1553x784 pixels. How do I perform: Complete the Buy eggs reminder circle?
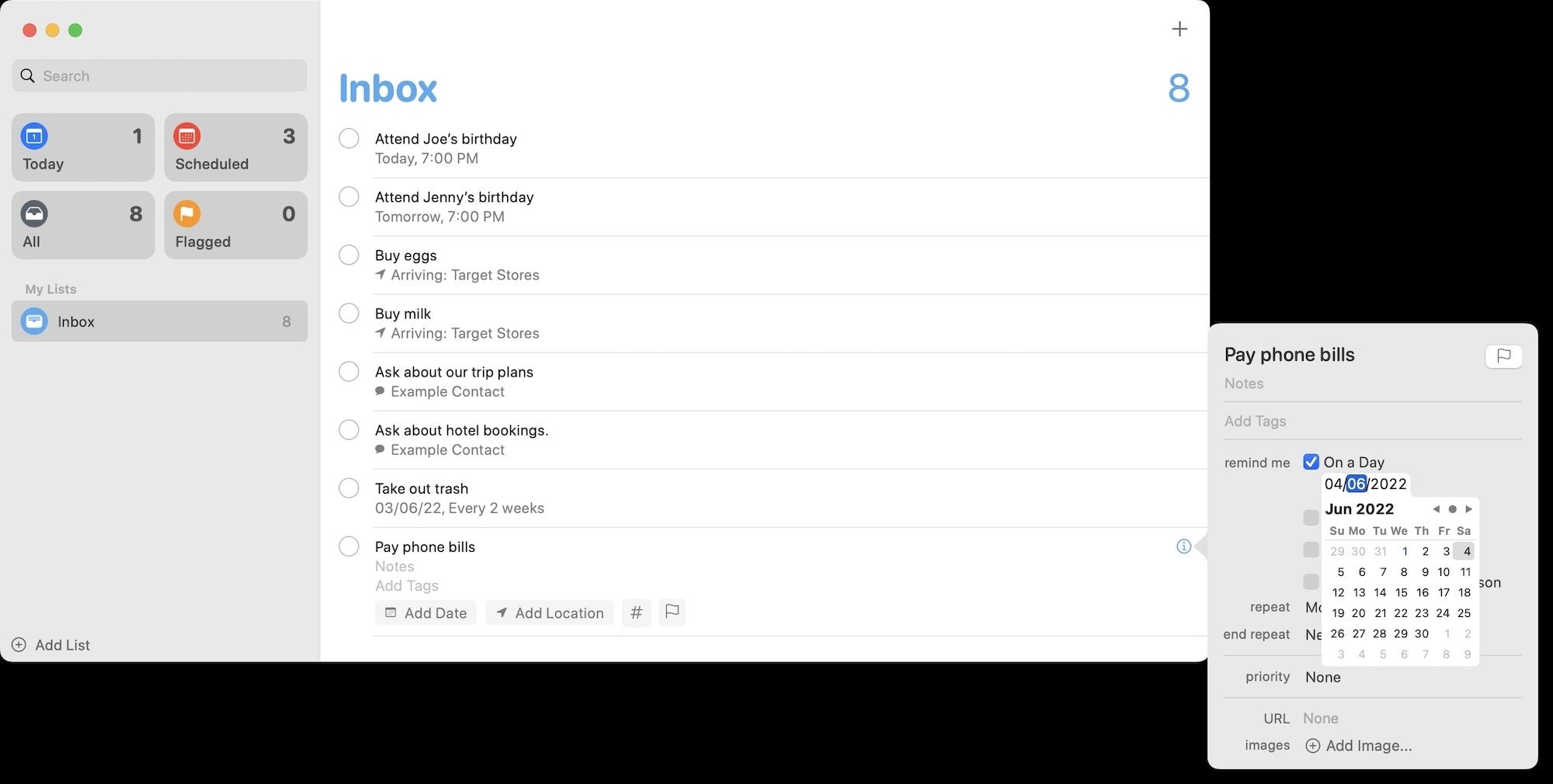pyautogui.click(x=349, y=255)
